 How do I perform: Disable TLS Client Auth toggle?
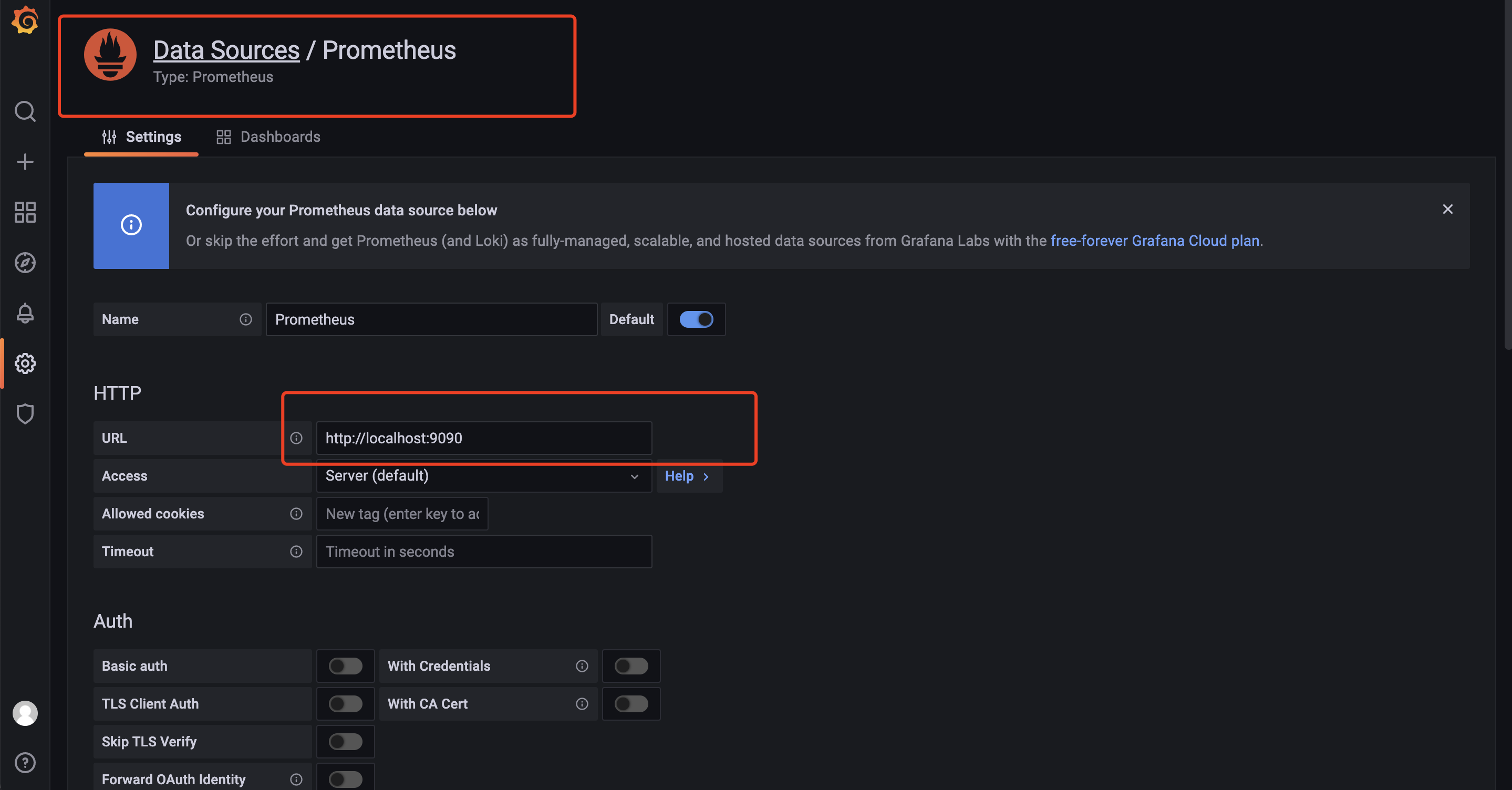click(x=345, y=703)
